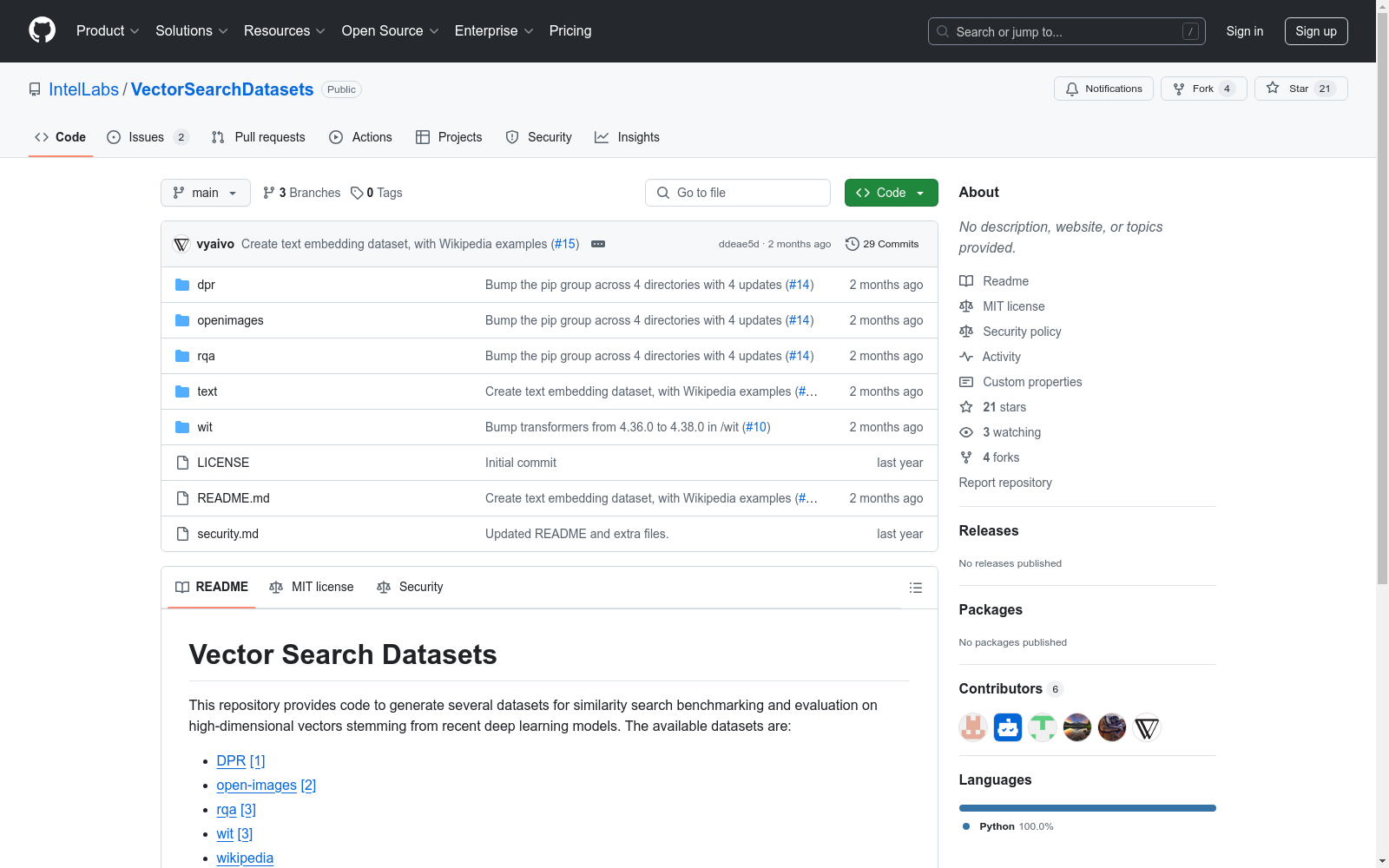The image size is (1389, 868).
Task: Click the text folder icon
Action: [x=182, y=391]
